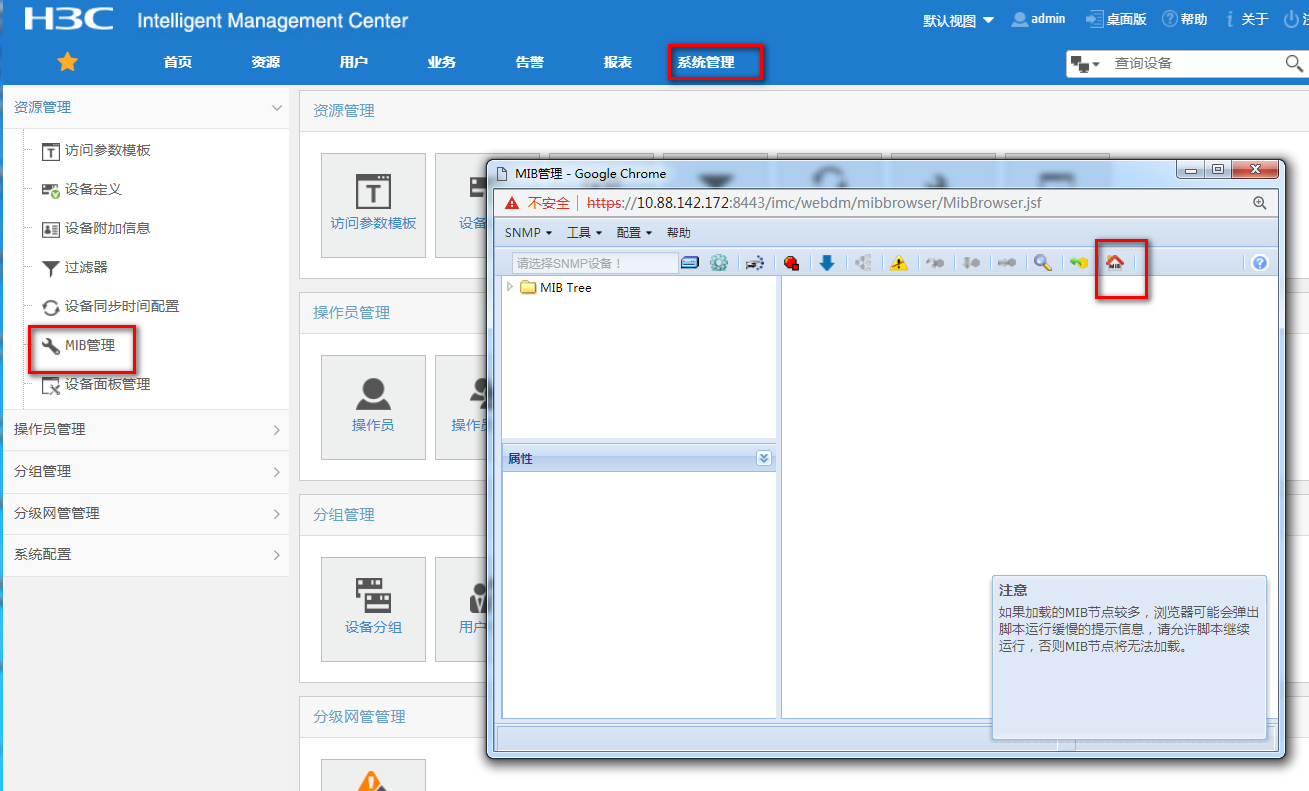Click the grayed tree structure toolbar icon

[x=863, y=263]
